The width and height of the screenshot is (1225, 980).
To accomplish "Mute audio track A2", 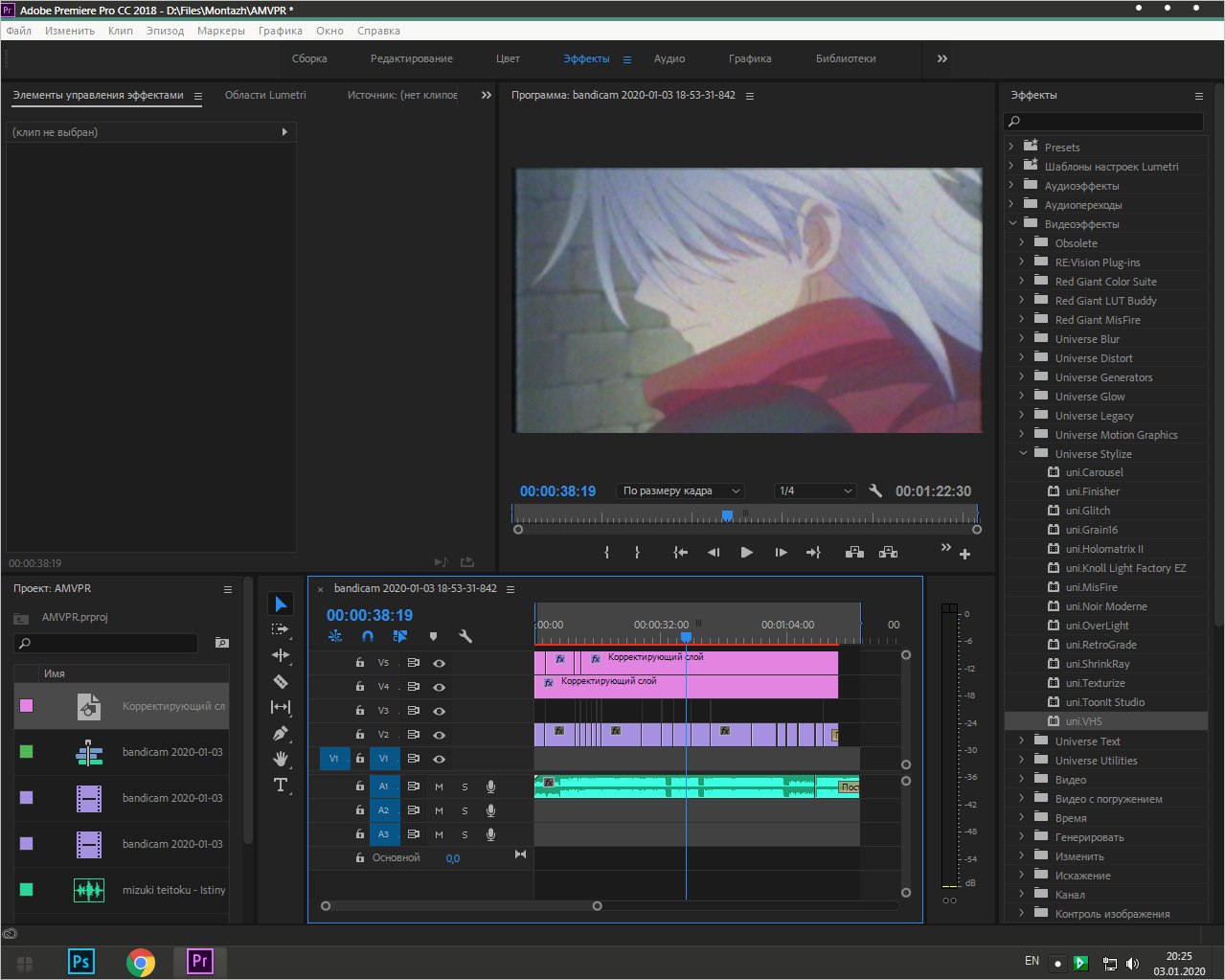I will pos(439,810).
